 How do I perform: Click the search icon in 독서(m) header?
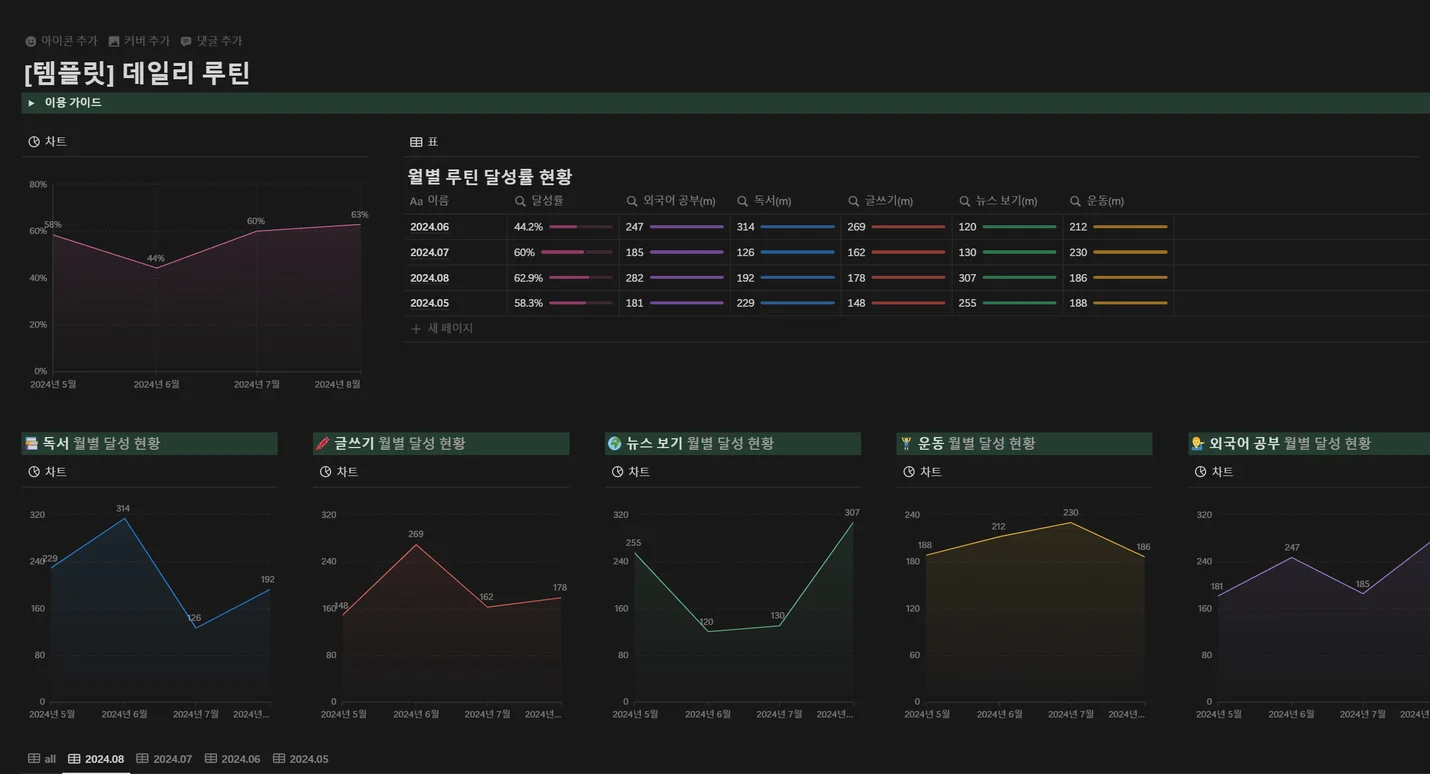tap(742, 201)
